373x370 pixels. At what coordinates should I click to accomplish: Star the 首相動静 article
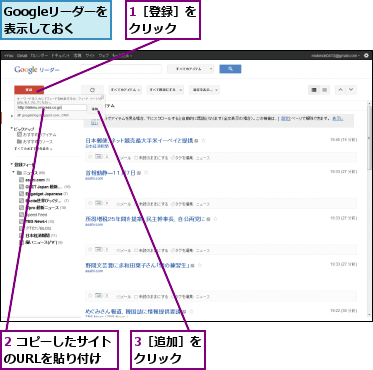coord(146,173)
